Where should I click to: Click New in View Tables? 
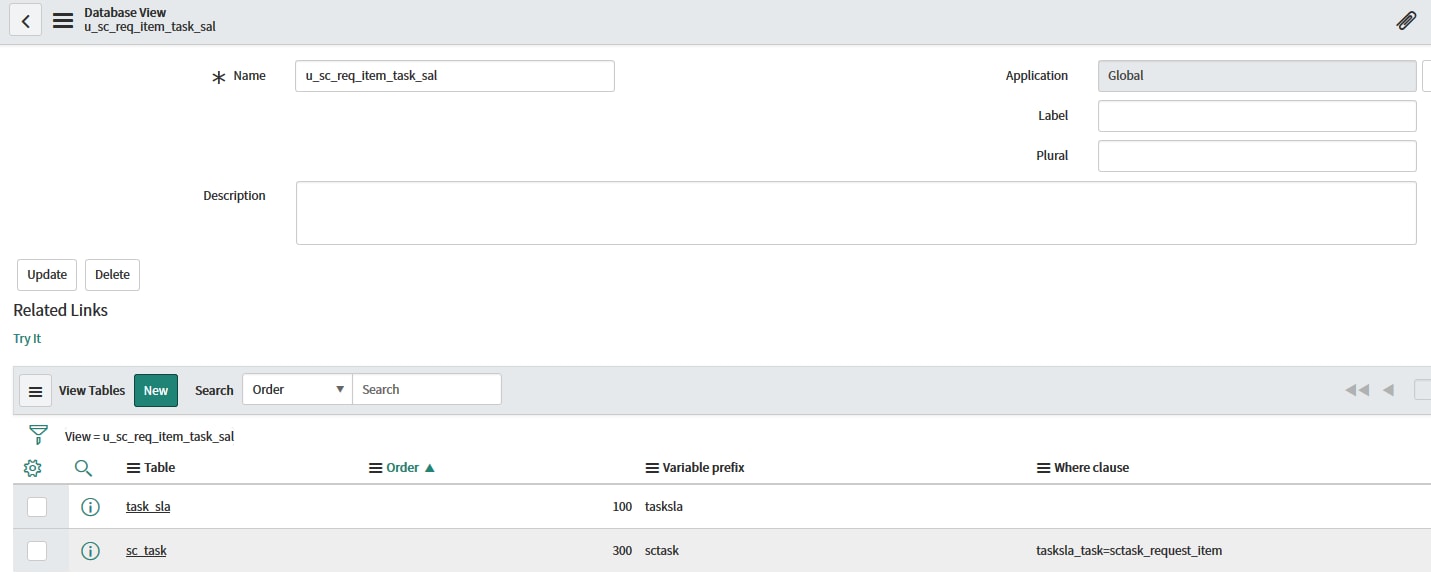pyautogui.click(x=156, y=390)
